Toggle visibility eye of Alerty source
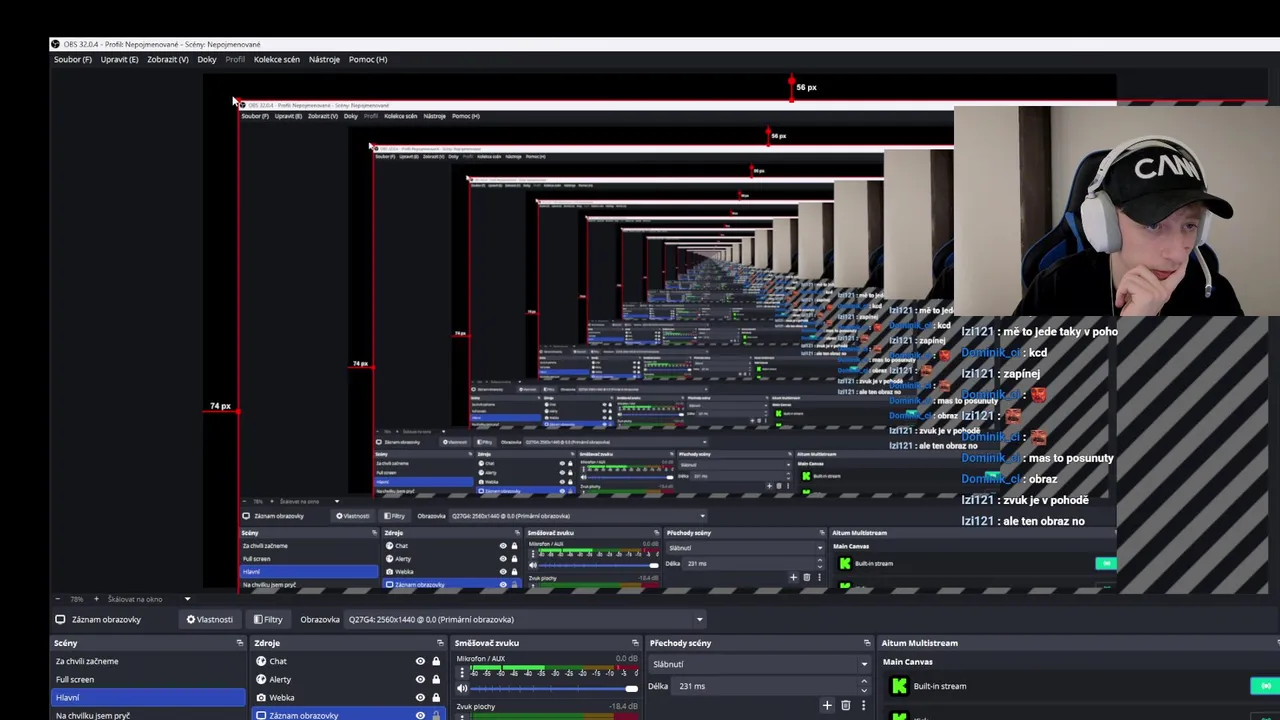The width and height of the screenshot is (1280, 720). (x=420, y=679)
